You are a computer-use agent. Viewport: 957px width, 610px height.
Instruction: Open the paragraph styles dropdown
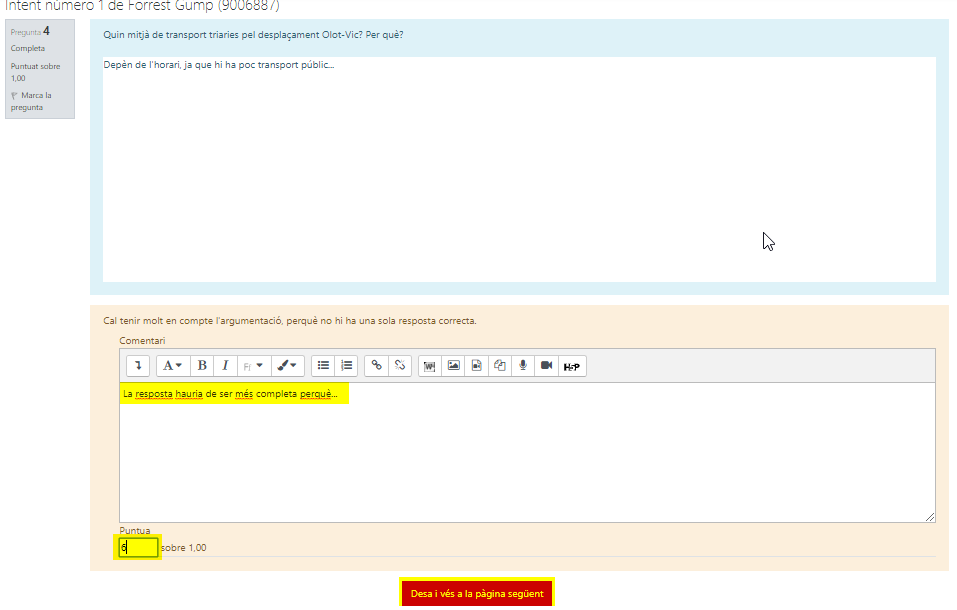tap(172, 366)
